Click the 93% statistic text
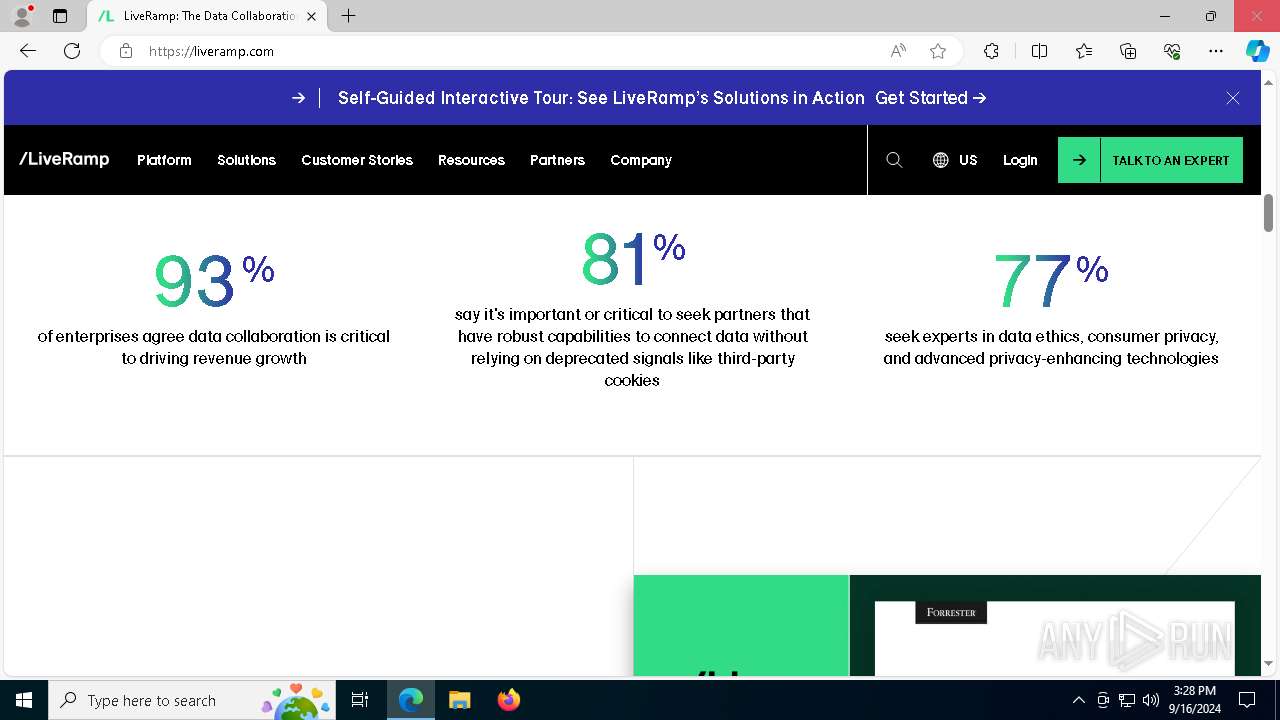Image resolution: width=1280 pixels, height=720 pixels. (x=214, y=281)
